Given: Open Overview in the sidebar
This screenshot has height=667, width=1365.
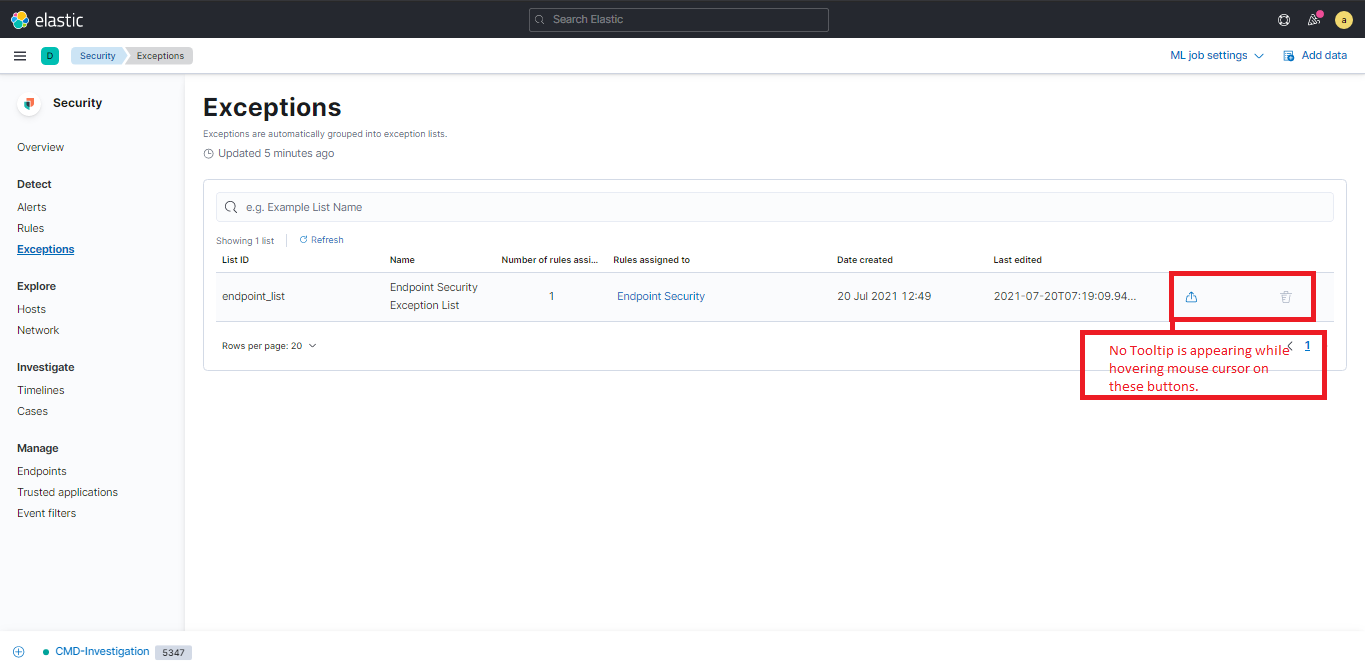Looking at the screenshot, I should [40, 147].
